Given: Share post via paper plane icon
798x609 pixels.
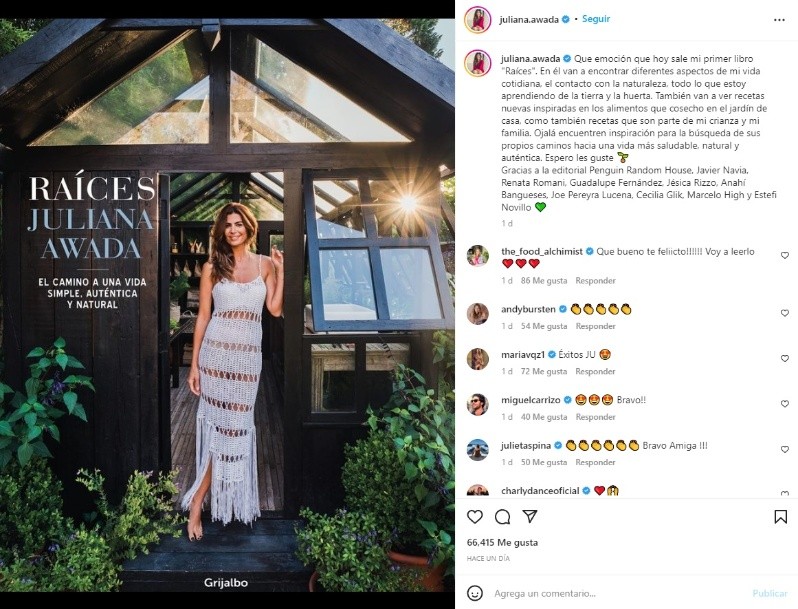Looking at the screenshot, I should coord(530,517).
